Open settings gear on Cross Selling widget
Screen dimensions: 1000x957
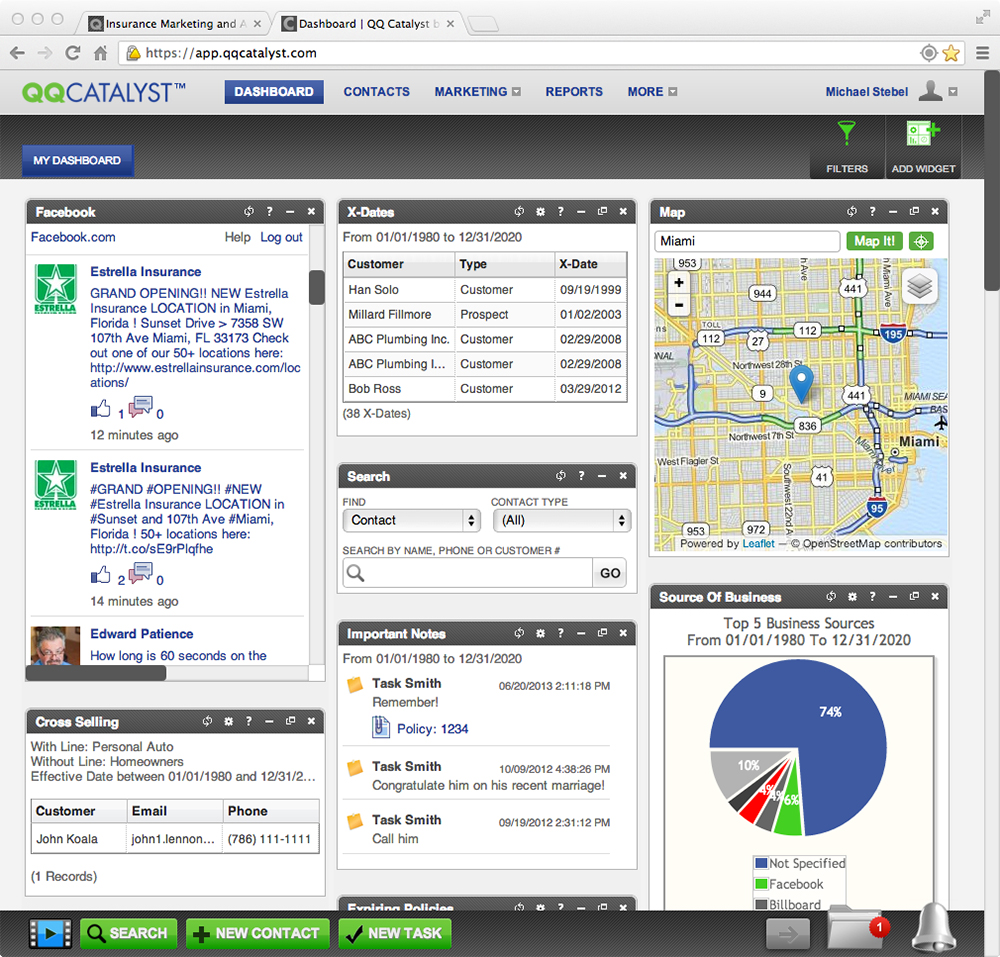click(228, 721)
